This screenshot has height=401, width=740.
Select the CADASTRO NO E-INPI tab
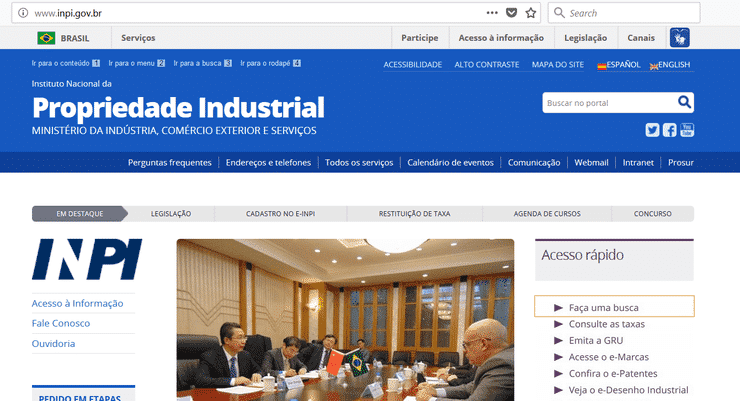click(x=280, y=214)
